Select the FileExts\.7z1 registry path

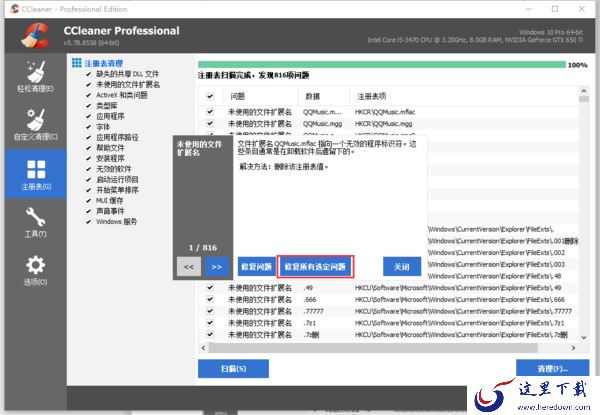click(460, 323)
